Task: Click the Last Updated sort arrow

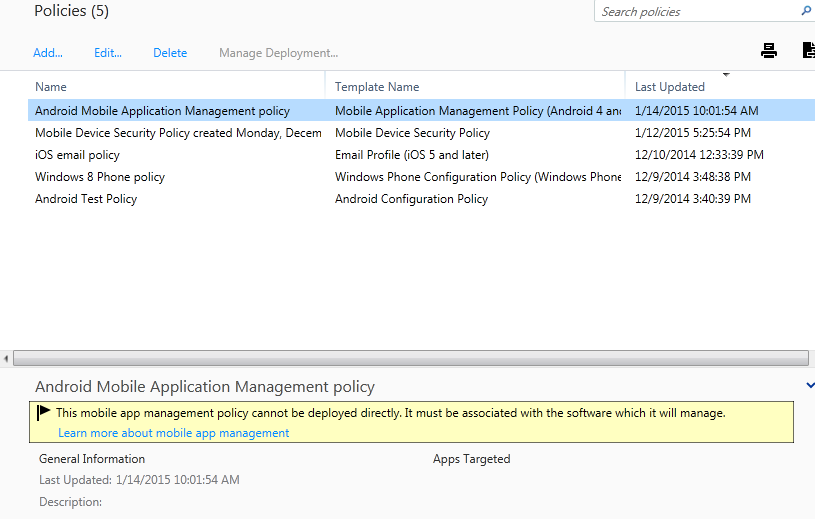Action: point(726,75)
